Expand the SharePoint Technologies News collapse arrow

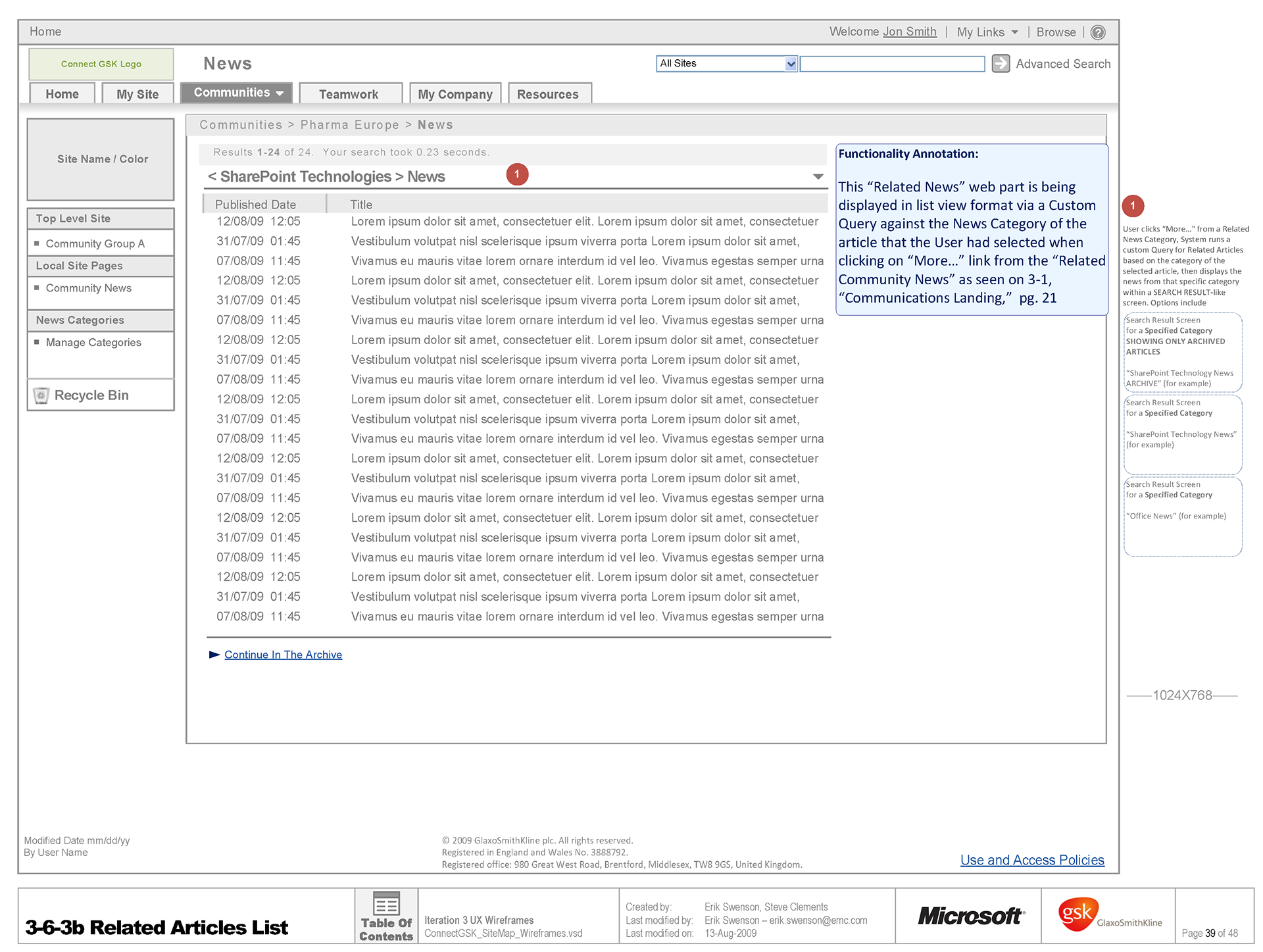coord(818,176)
